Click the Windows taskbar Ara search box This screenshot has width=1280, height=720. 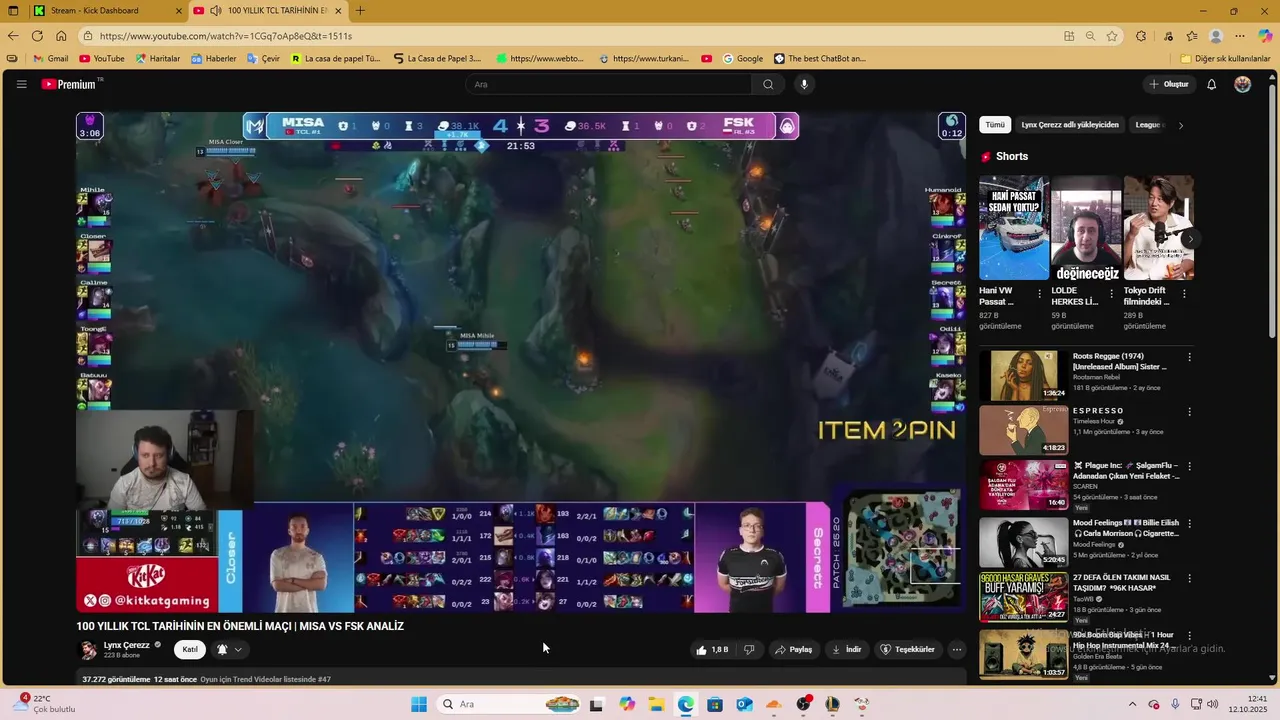click(x=510, y=704)
